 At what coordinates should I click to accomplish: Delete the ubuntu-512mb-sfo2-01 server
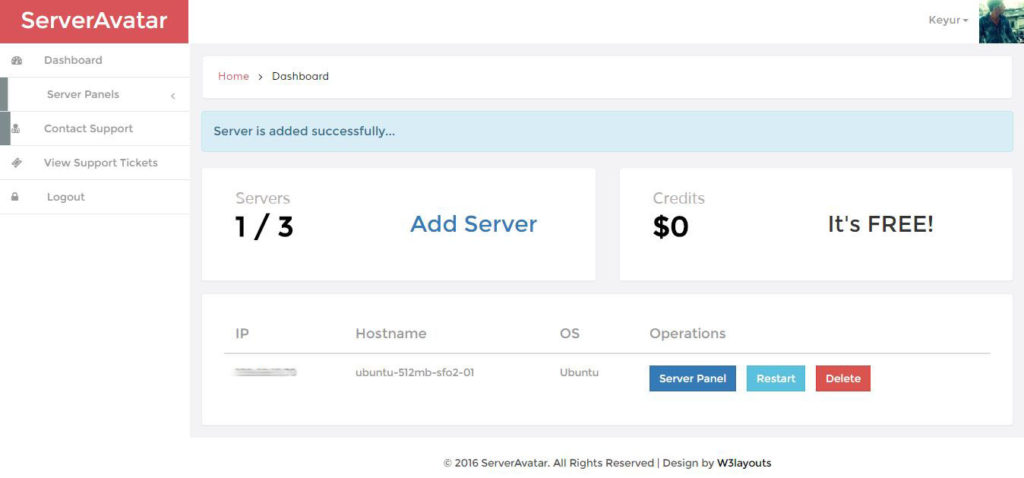tap(843, 378)
